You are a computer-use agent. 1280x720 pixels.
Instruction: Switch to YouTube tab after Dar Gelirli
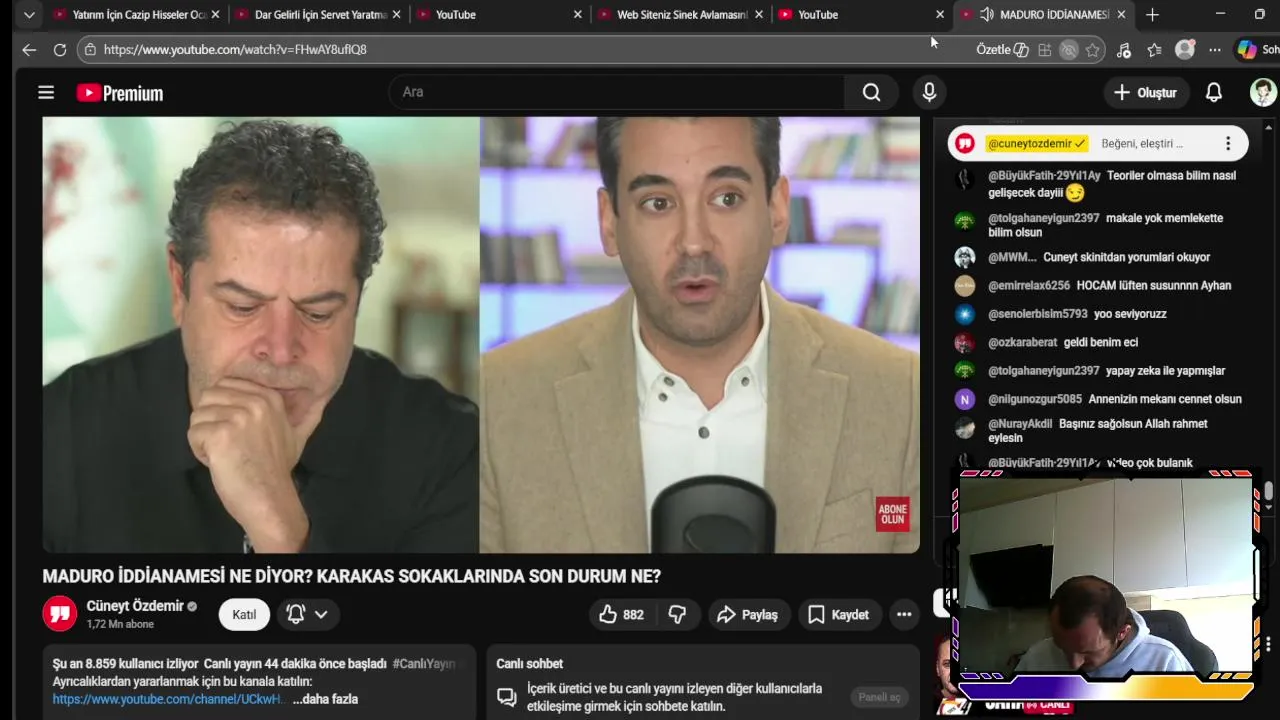point(498,15)
